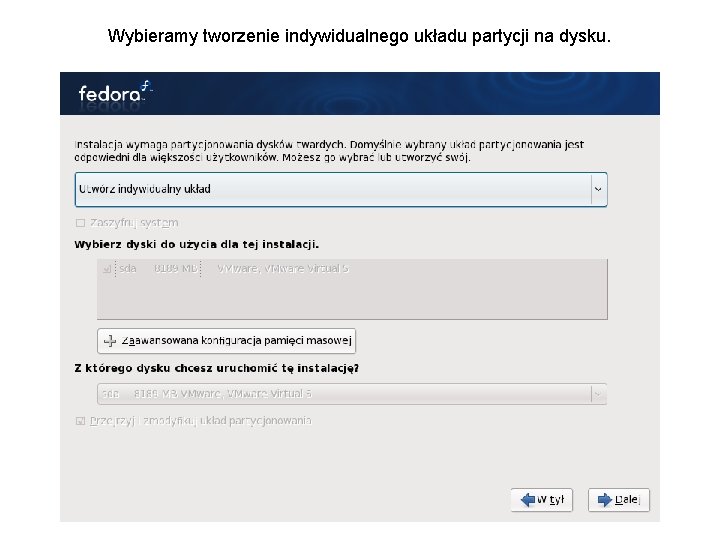
Task: Click the 'W tył' back button
Action: click(541, 500)
